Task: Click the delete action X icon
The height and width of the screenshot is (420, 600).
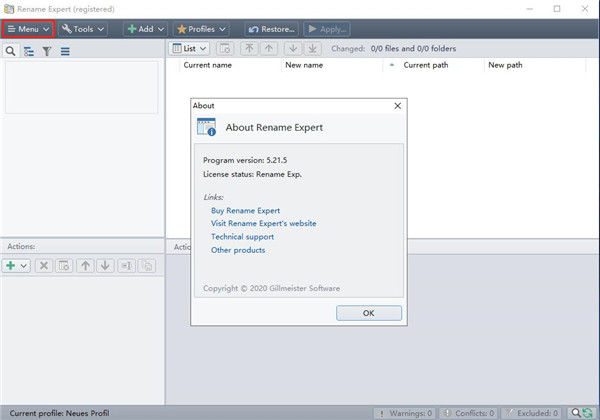Action: (44, 265)
